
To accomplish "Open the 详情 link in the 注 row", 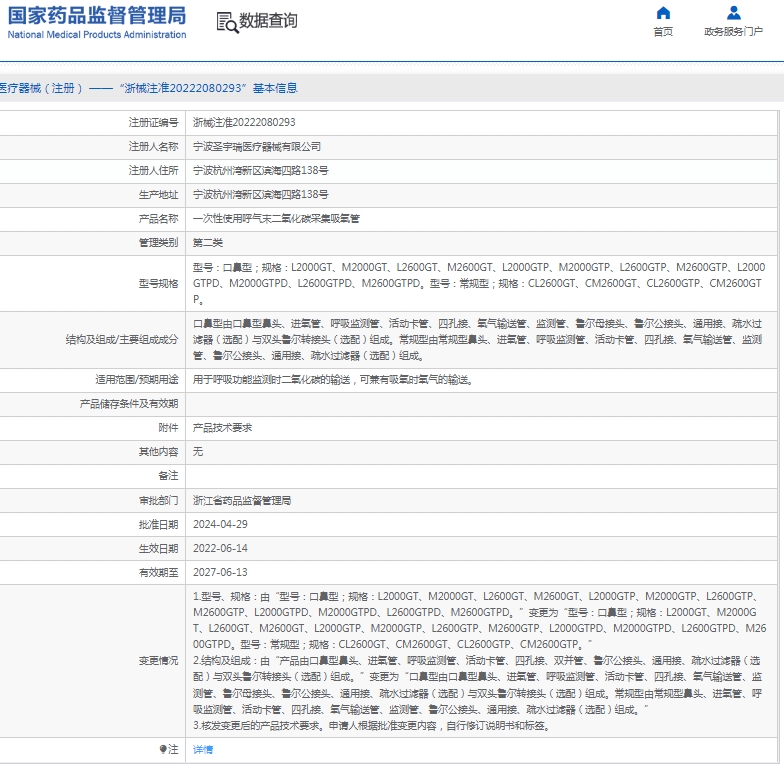I will (203, 750).
